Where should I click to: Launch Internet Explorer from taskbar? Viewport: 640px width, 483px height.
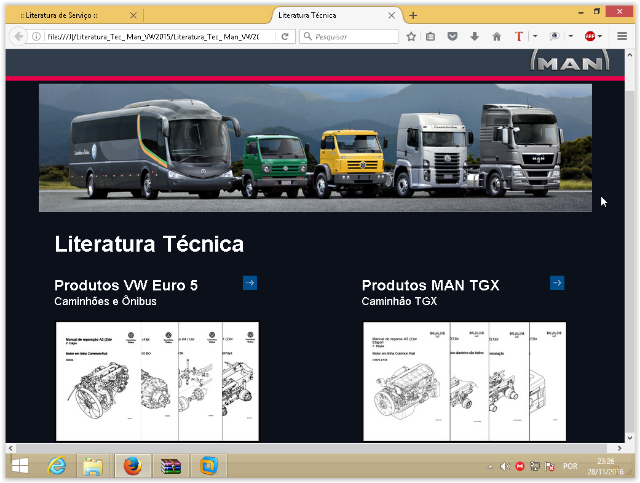coord(57,465)
